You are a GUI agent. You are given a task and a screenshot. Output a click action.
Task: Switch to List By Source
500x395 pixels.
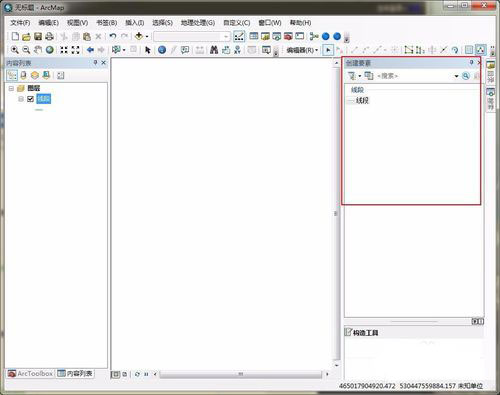(x=23, y=76)
